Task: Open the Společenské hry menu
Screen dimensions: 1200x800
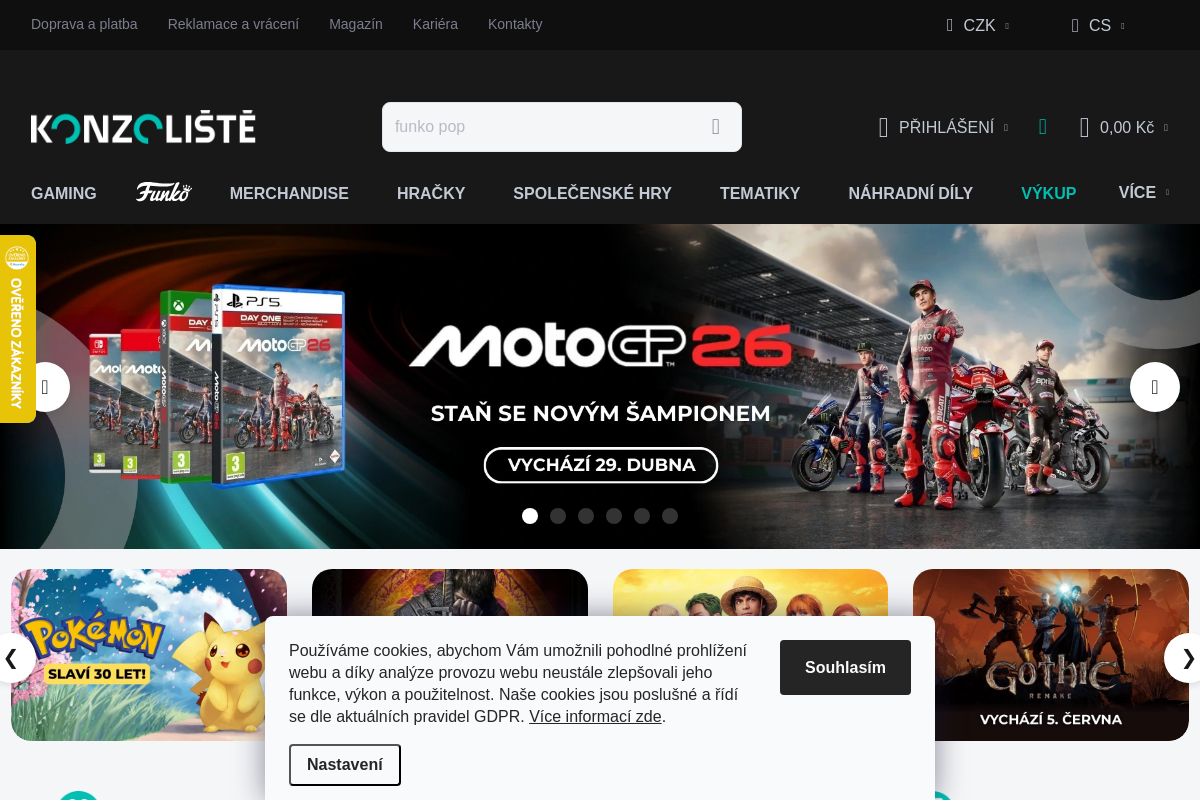Action: click(x=592, y=193)
